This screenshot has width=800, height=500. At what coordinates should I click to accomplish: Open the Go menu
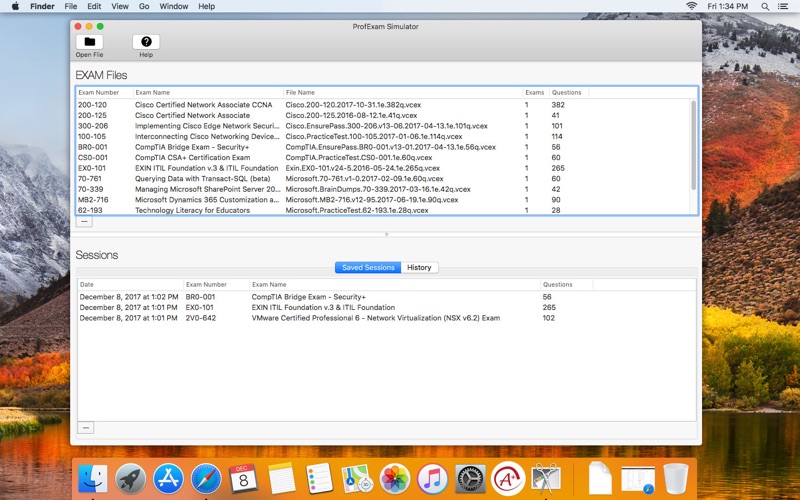[144, 6]
